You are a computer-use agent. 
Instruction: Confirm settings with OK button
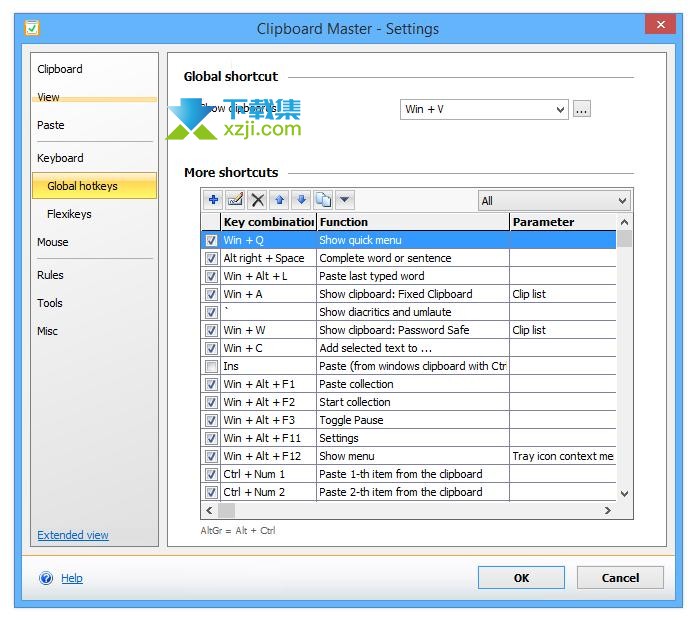521,578
